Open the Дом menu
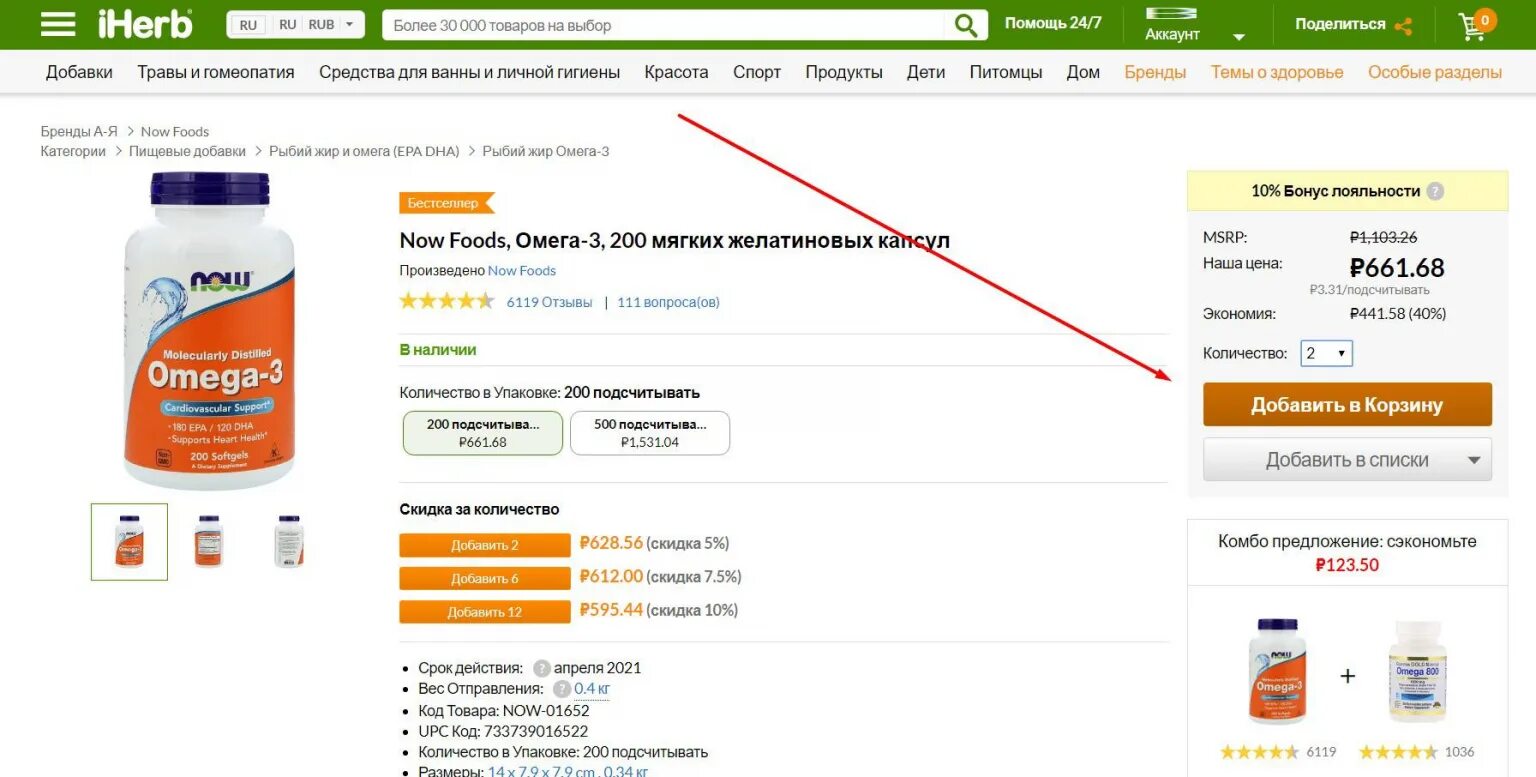The width and height of the screenshot is (1536, 777). (1083, 72)
